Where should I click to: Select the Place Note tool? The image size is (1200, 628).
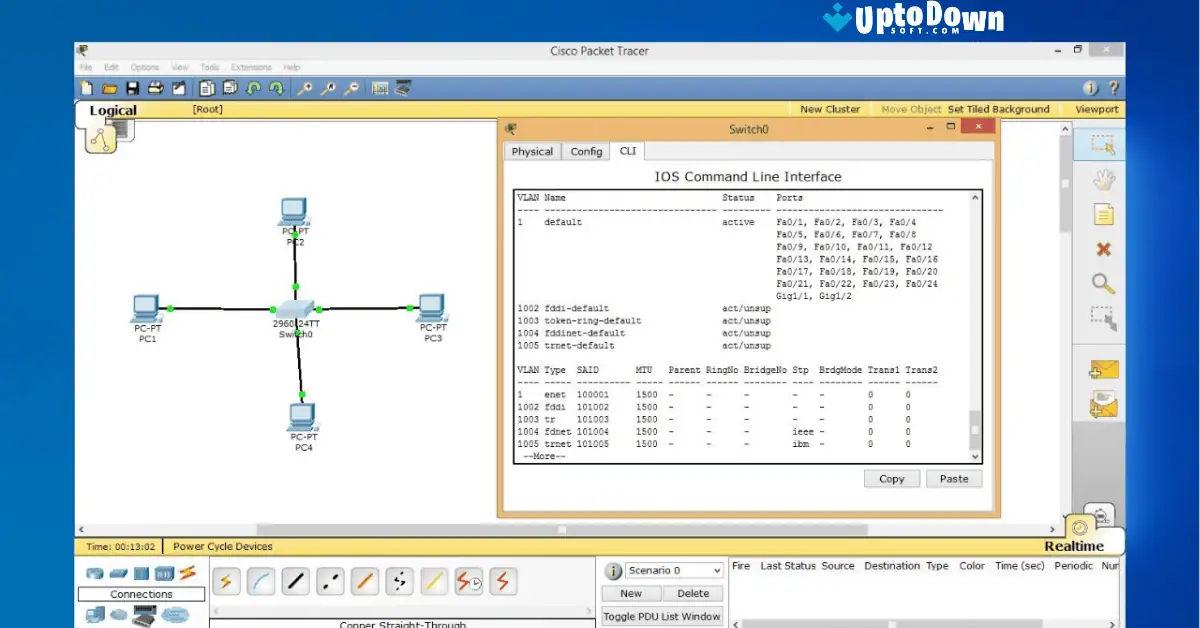click(1101, 213)
